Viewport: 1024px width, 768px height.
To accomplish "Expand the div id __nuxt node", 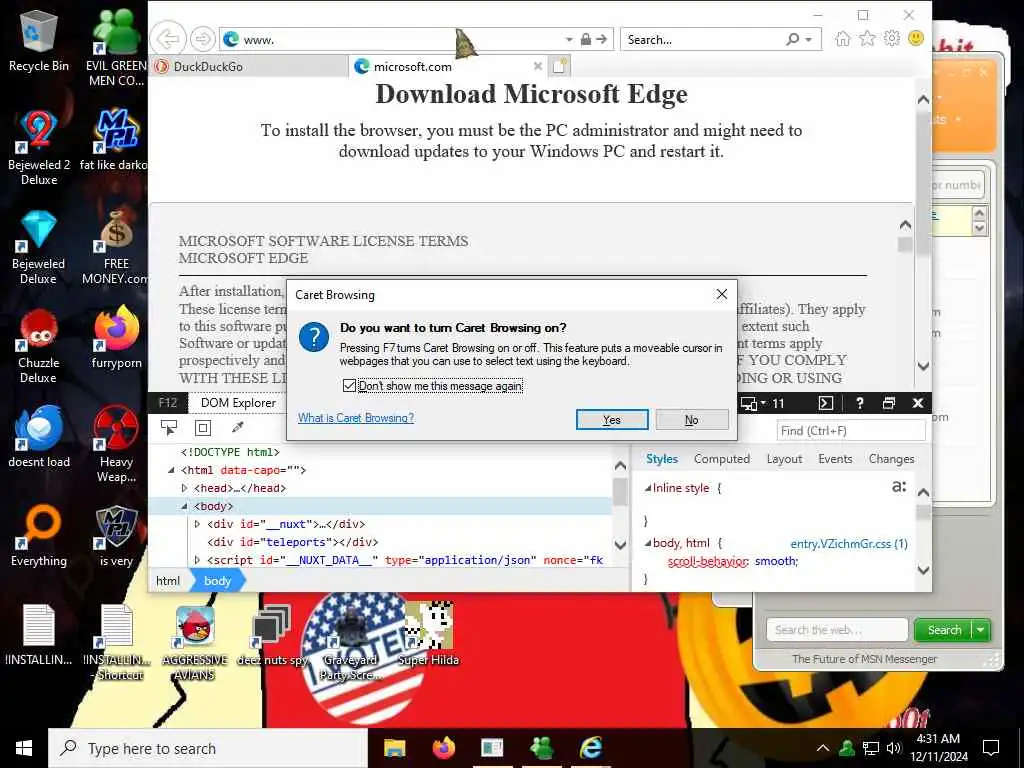I will coord(197,524).
